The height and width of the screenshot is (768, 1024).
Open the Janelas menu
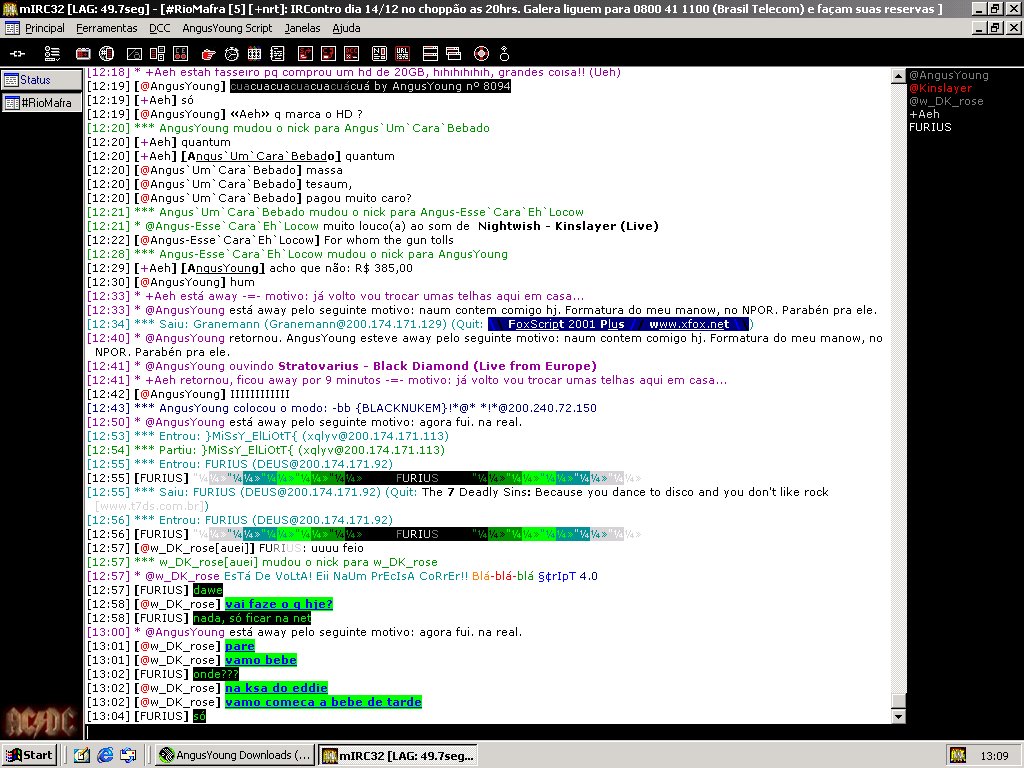[x=302, y=28]
